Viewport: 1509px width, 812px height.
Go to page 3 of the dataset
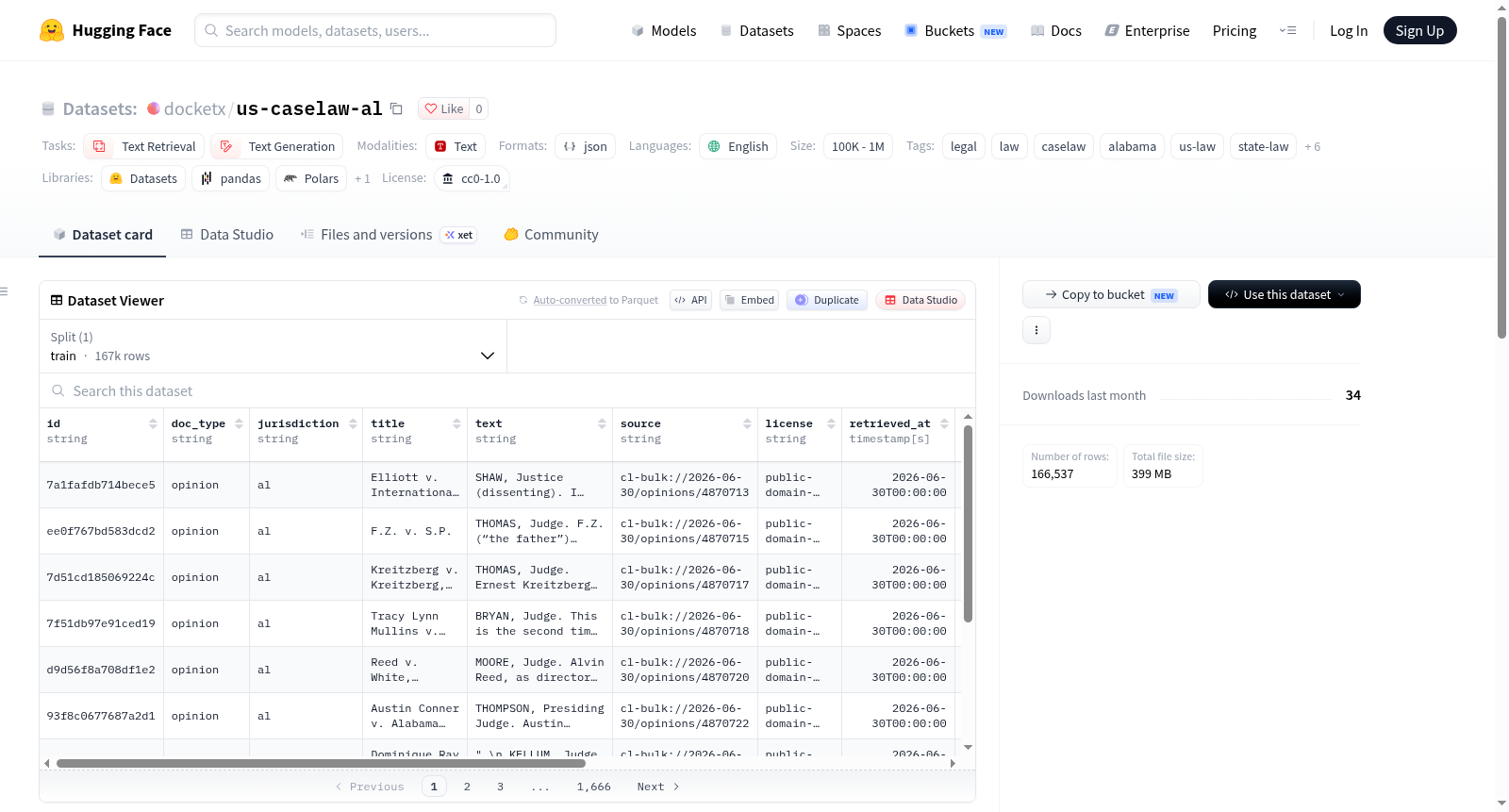(x=500, y=787)
